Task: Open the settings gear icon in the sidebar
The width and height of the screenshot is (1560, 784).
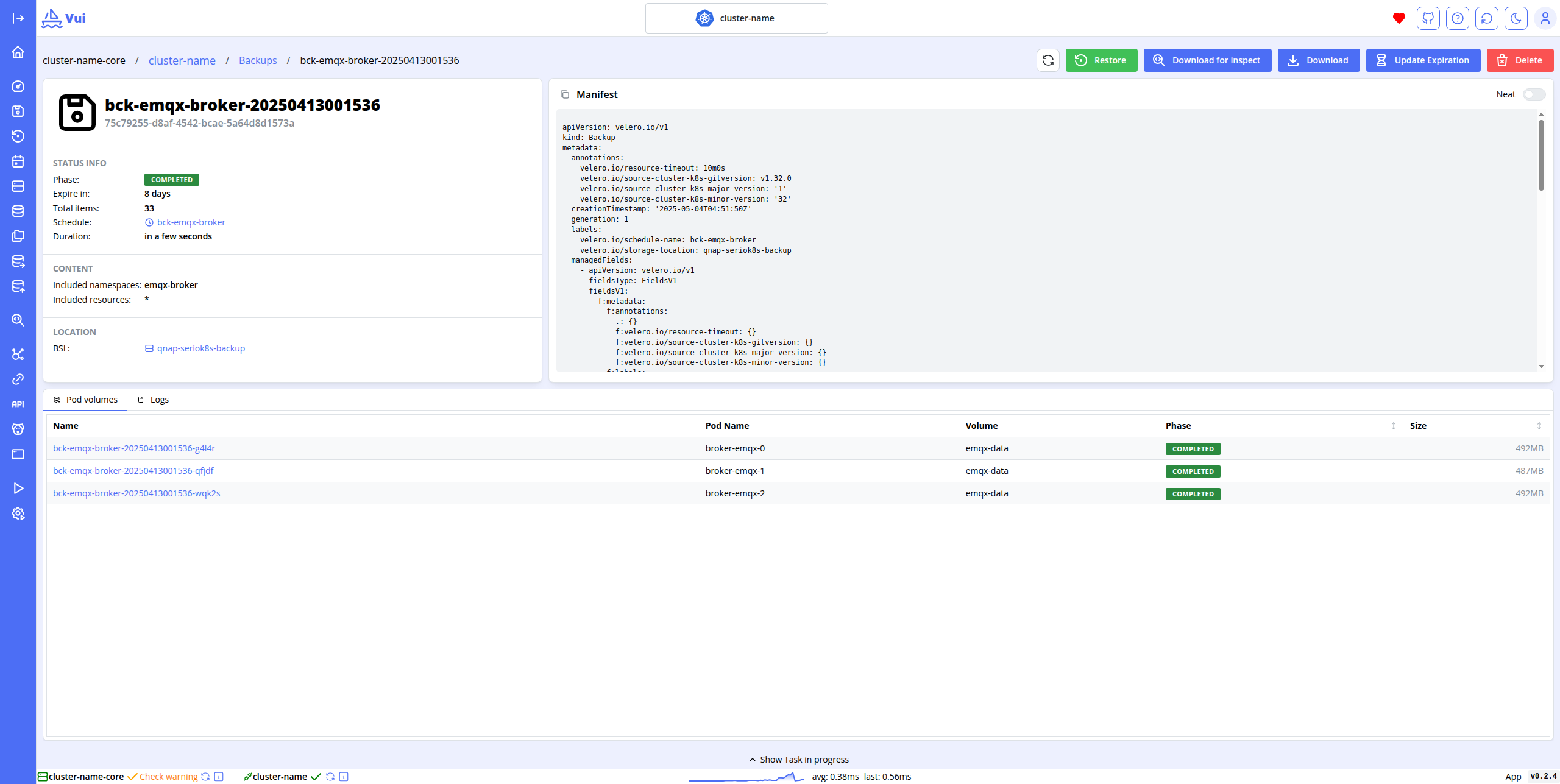Action: click(x=18, y=514)
